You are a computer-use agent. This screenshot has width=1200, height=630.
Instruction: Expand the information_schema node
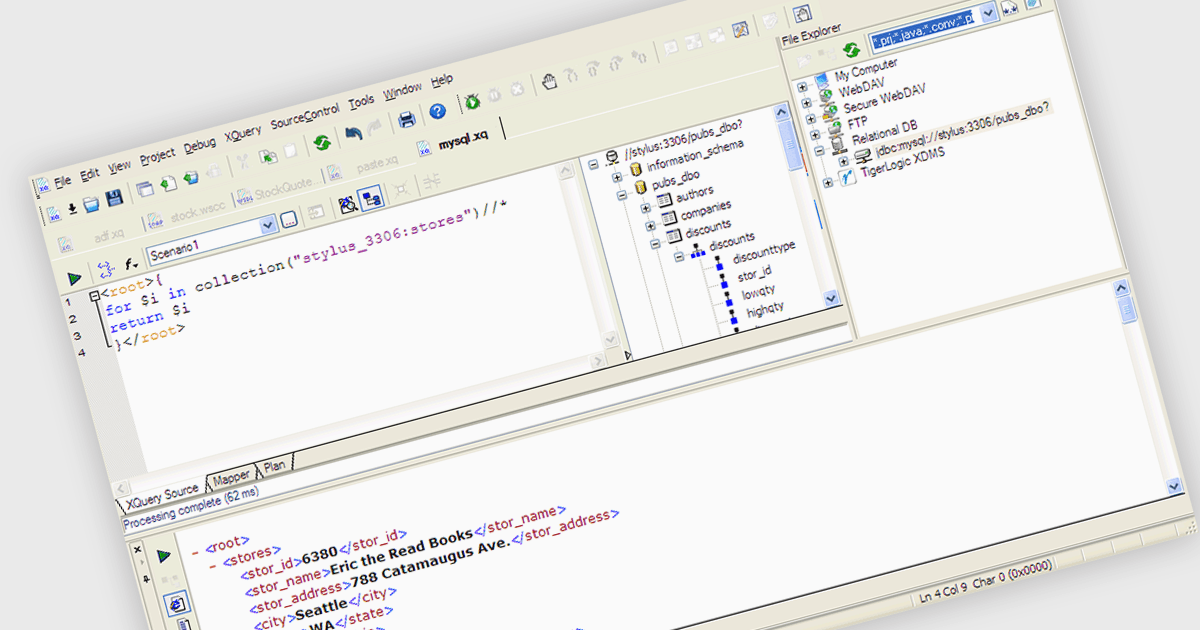pos(617,177)
